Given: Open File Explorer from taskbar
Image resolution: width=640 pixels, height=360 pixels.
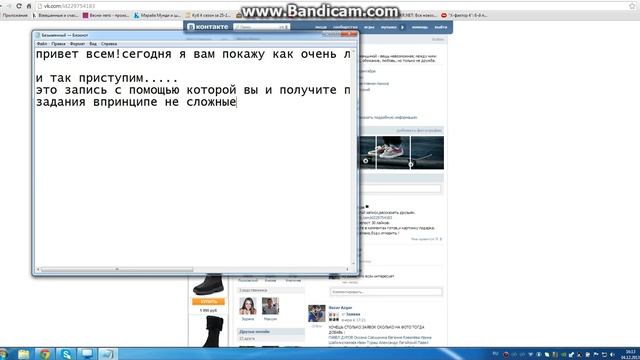Looking at the screenshot, I should 23,354.
